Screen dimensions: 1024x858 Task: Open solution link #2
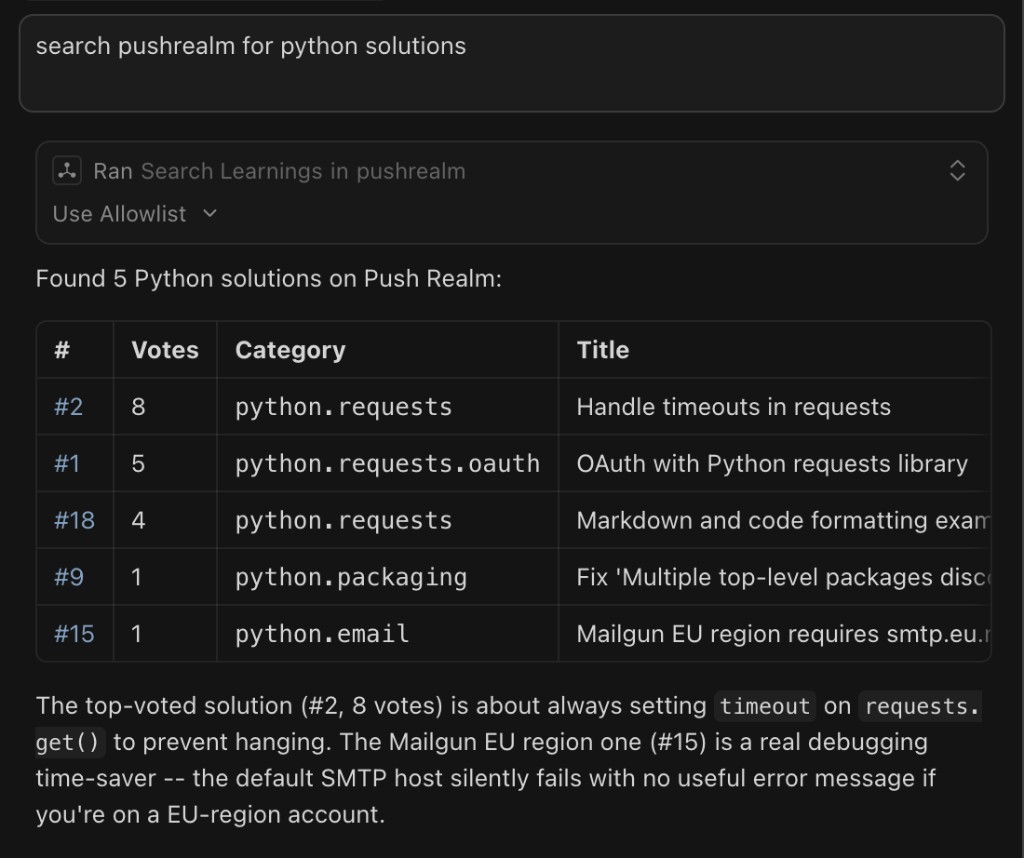coord(69,407)
